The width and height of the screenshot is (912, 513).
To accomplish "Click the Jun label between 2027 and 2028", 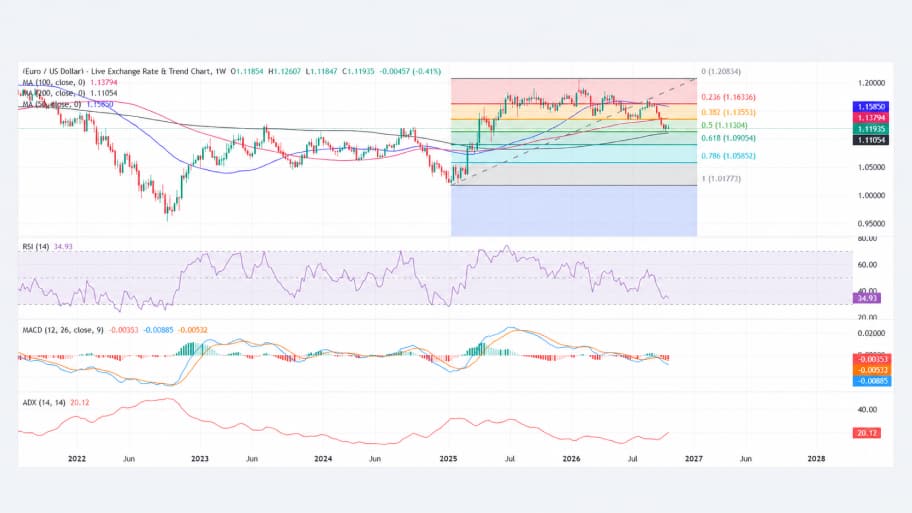I will tap(746, 459).
